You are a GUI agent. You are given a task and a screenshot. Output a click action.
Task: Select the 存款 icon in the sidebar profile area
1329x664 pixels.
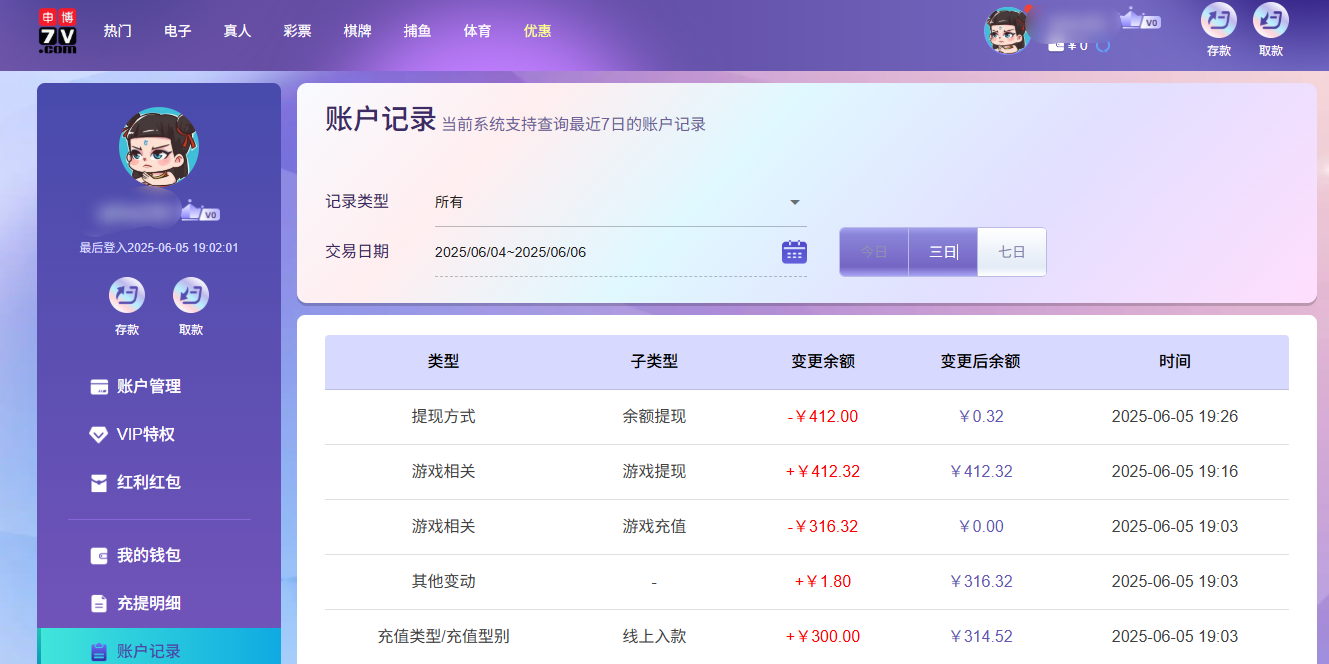[x=127, y=295]
